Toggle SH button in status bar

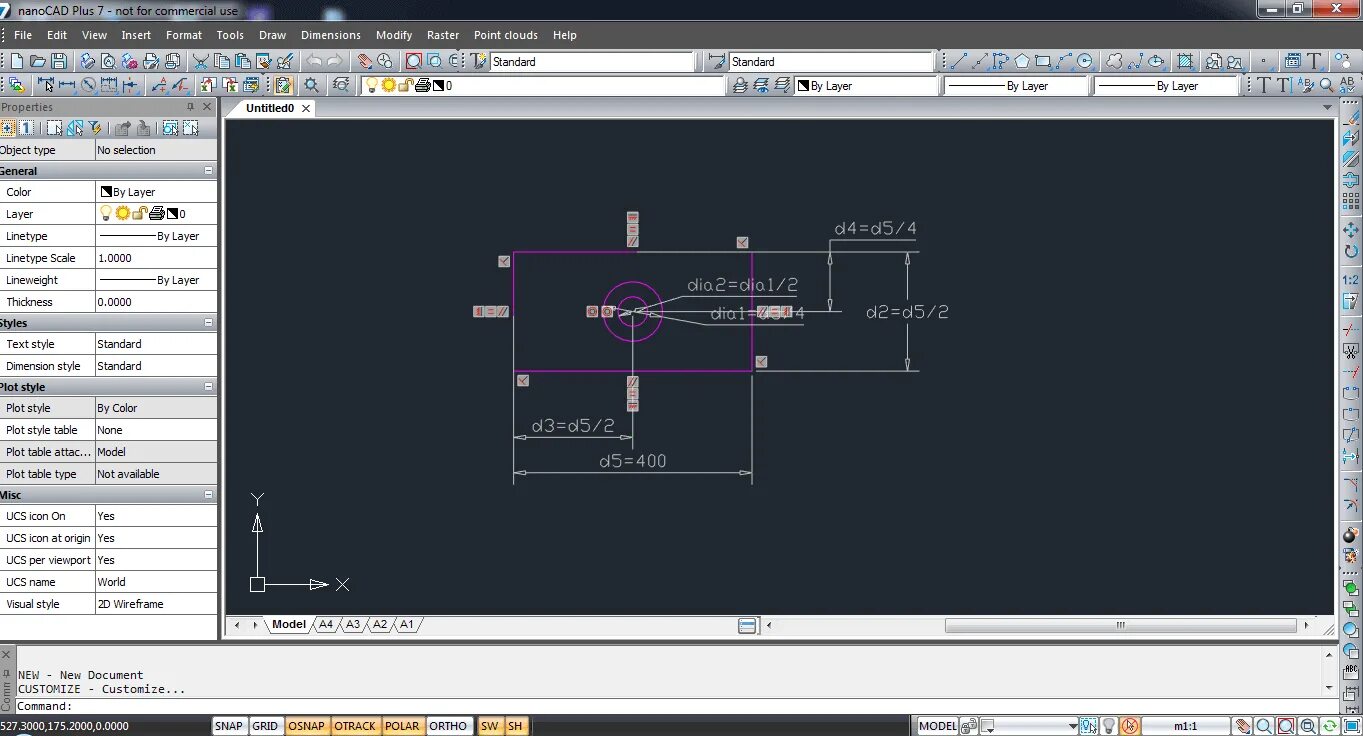tap(515, 726)
